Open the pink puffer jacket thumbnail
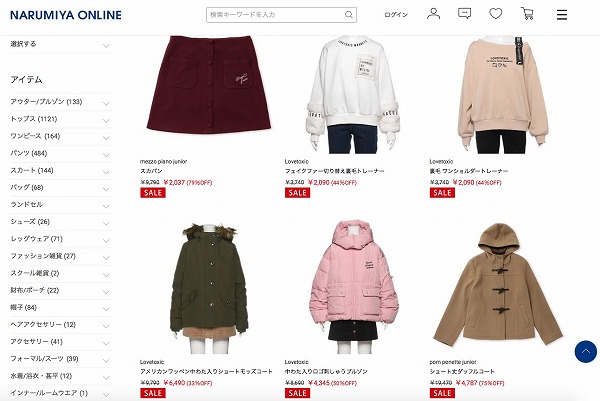Image resolution: width=600 pixels, height=401 pixels. 354,286
